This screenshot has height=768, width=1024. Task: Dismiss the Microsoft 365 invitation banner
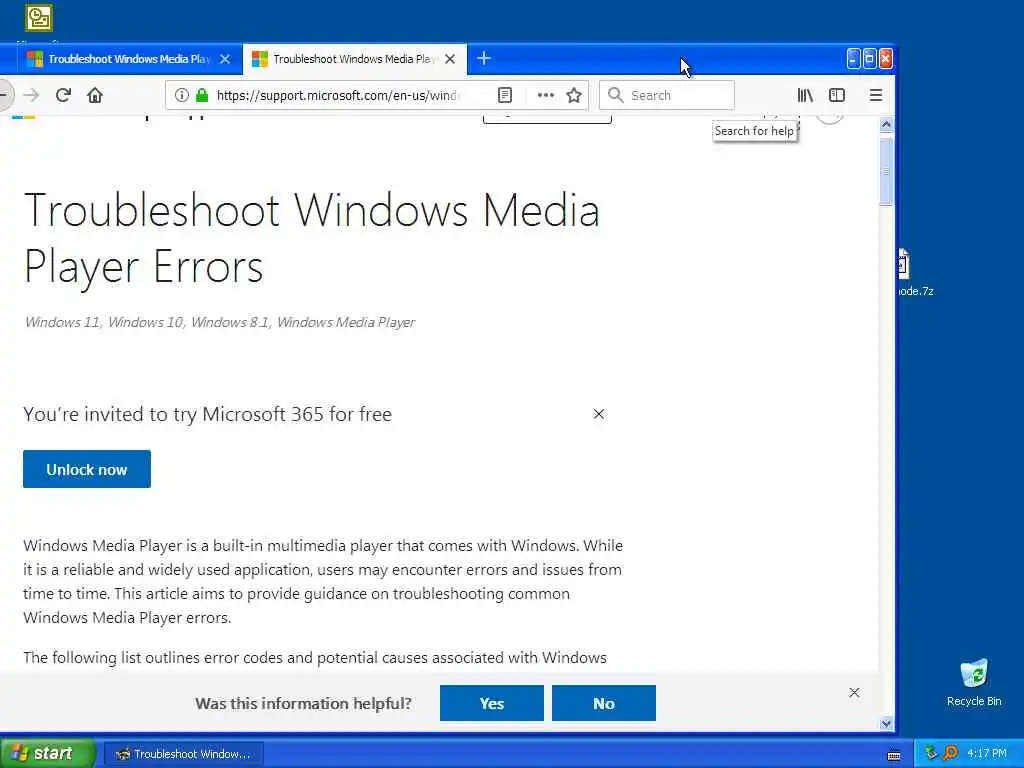(x=599, y=414)
